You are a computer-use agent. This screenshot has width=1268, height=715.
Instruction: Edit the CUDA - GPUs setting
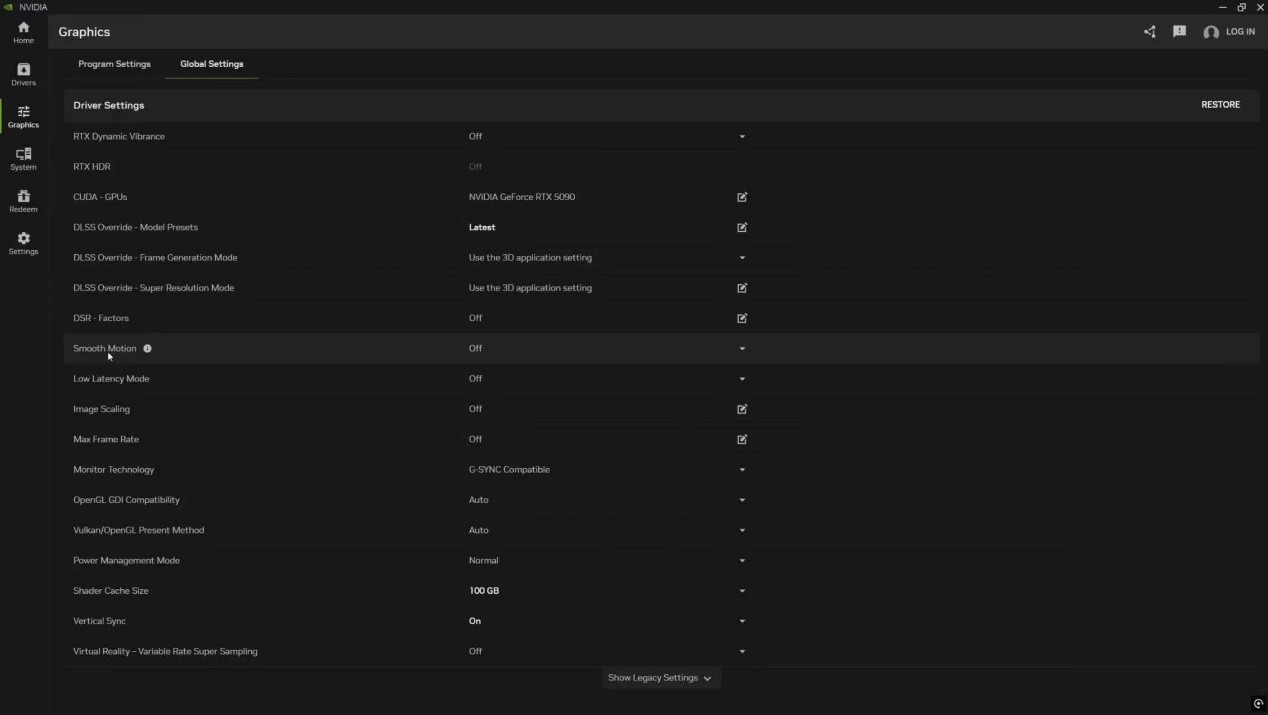742,197
